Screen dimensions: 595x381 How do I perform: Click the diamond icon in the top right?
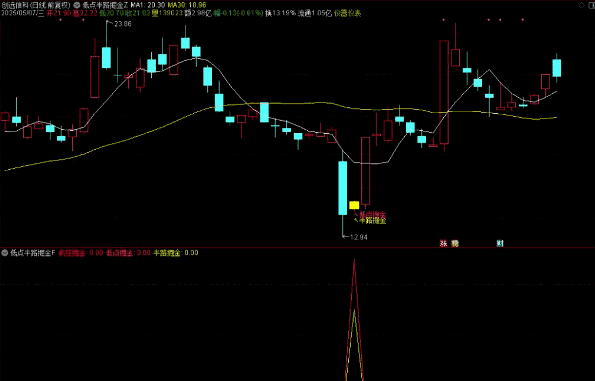click(x=582, y=5)
